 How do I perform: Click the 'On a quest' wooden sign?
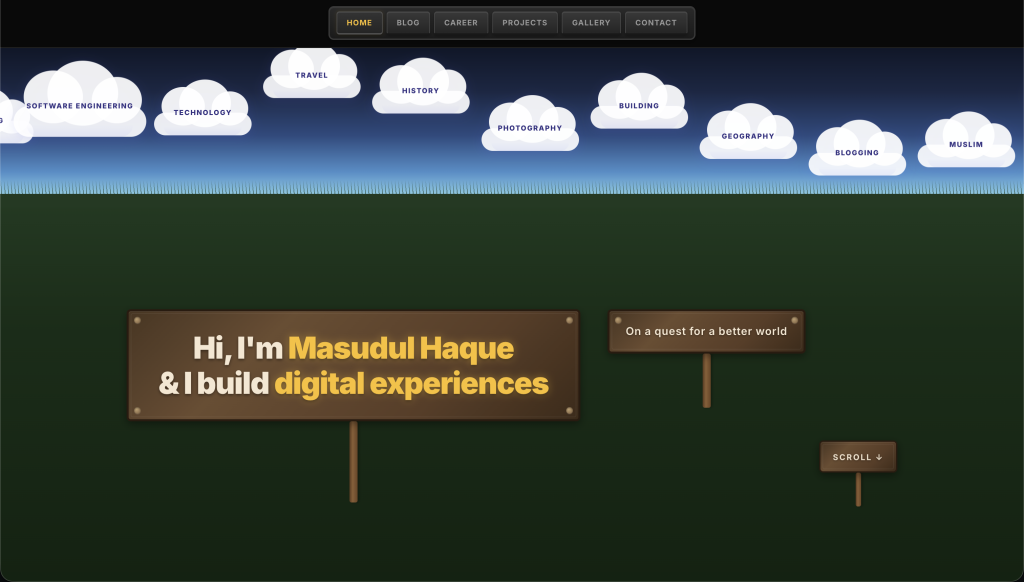click(x=706, y=331)
